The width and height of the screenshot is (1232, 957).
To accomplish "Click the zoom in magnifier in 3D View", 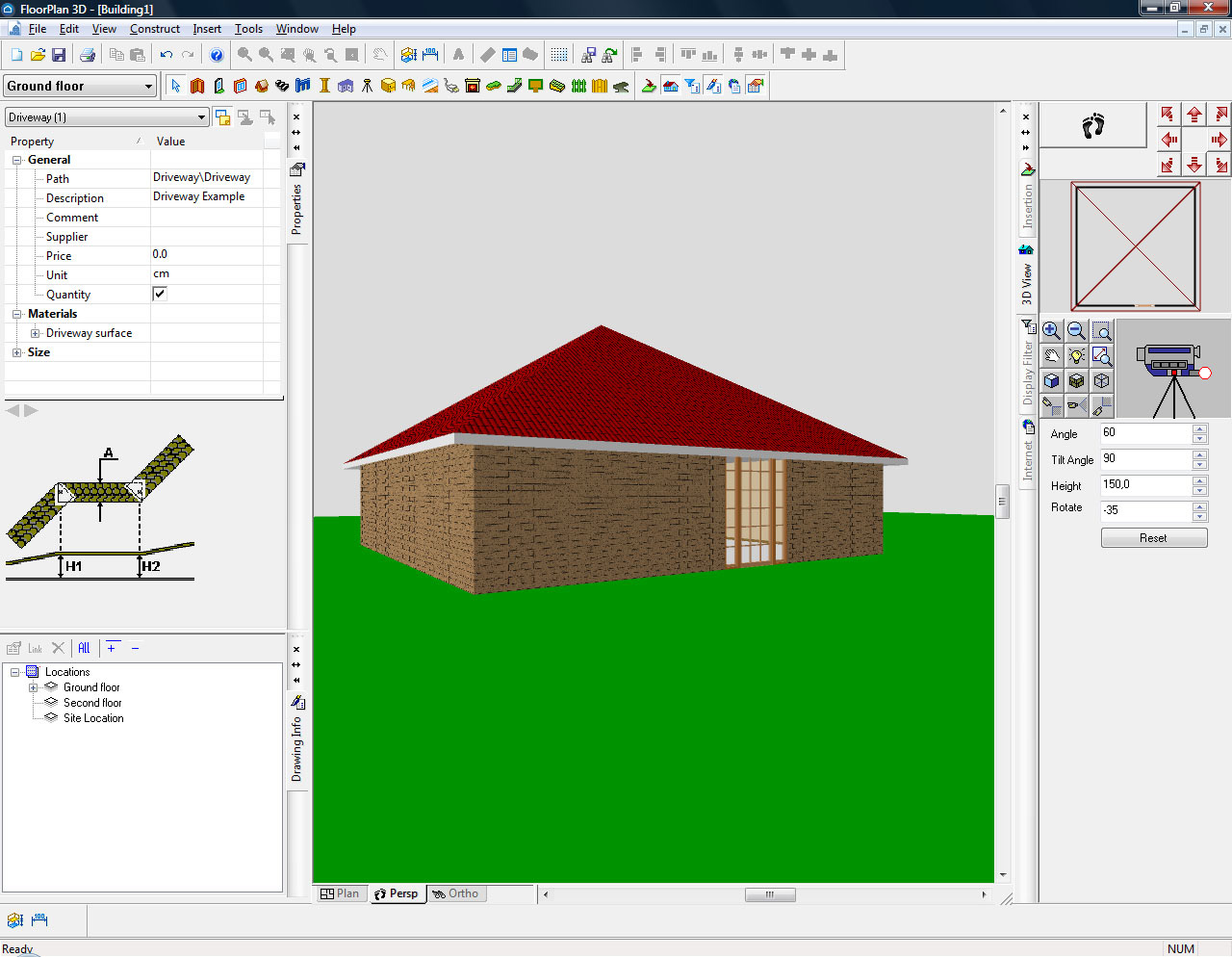I will 1051,331.
